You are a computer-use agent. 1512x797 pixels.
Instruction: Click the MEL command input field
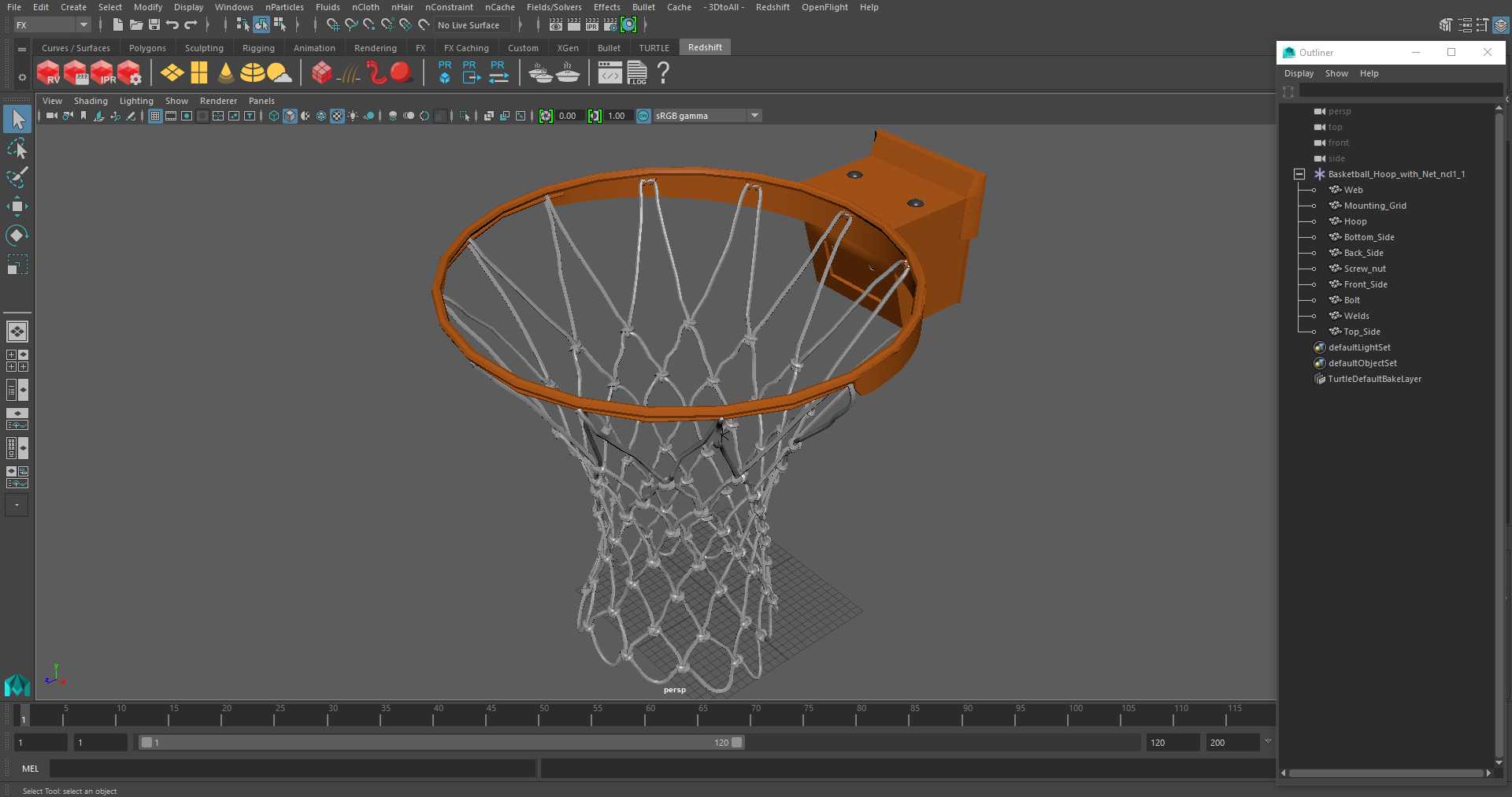292,769
